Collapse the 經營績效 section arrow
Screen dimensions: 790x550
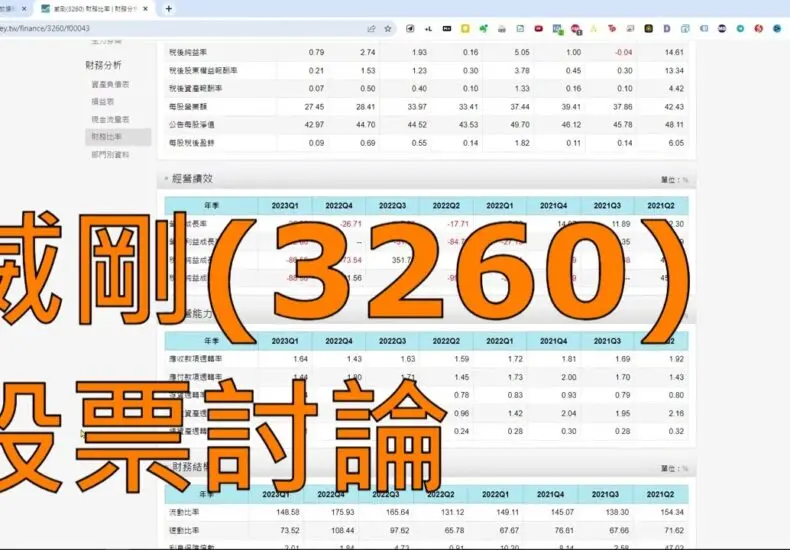[166, 178]
